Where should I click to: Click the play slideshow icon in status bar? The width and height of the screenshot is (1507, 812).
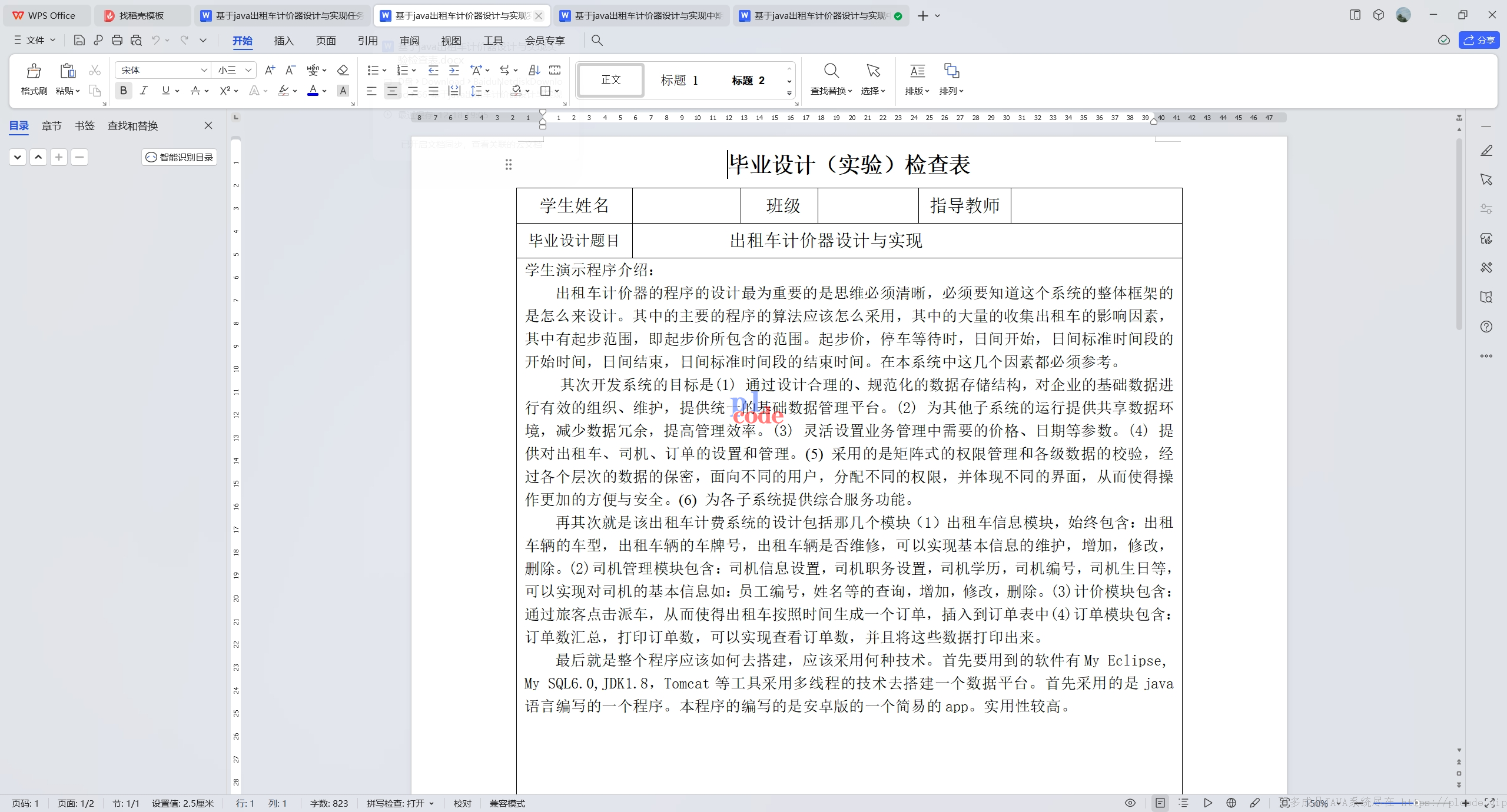[1207, 803]
